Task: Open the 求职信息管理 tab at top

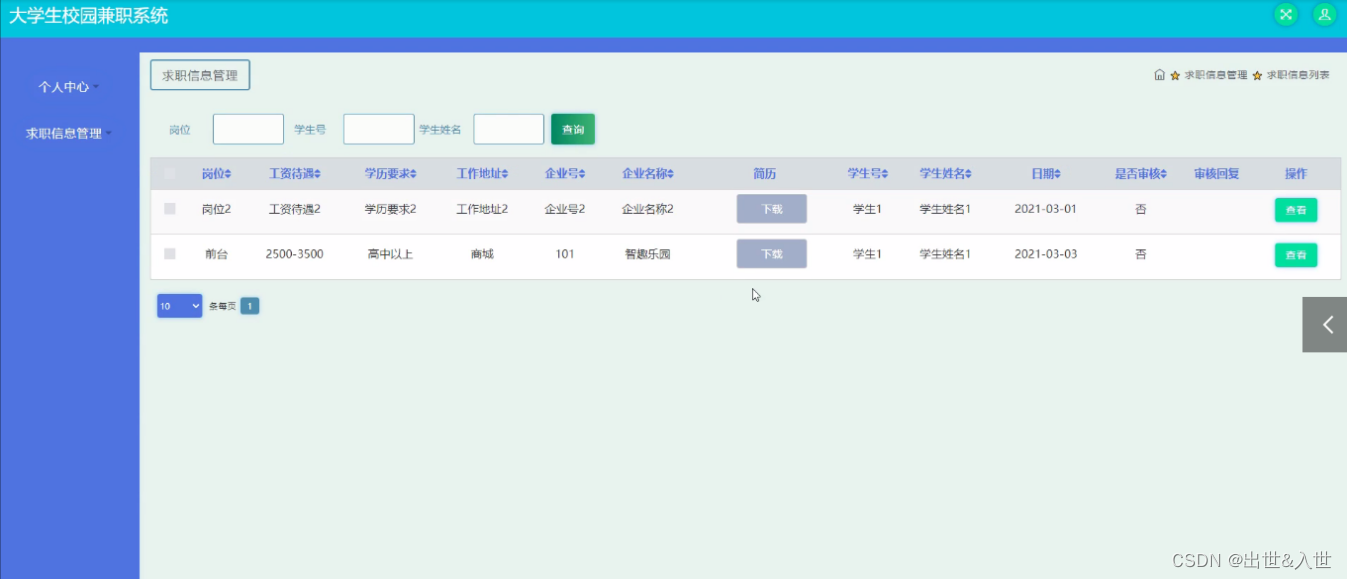Action: coord(200,75)
